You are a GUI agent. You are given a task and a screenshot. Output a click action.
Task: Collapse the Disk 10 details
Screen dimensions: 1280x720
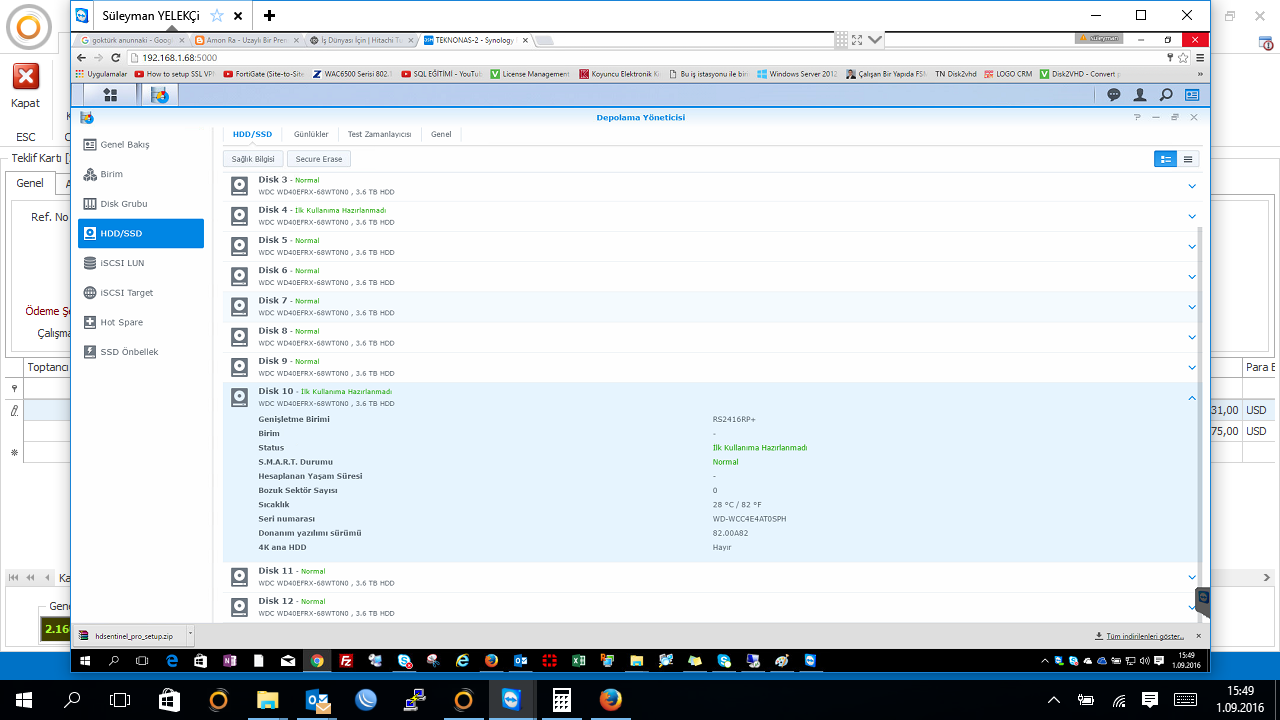1192,398
